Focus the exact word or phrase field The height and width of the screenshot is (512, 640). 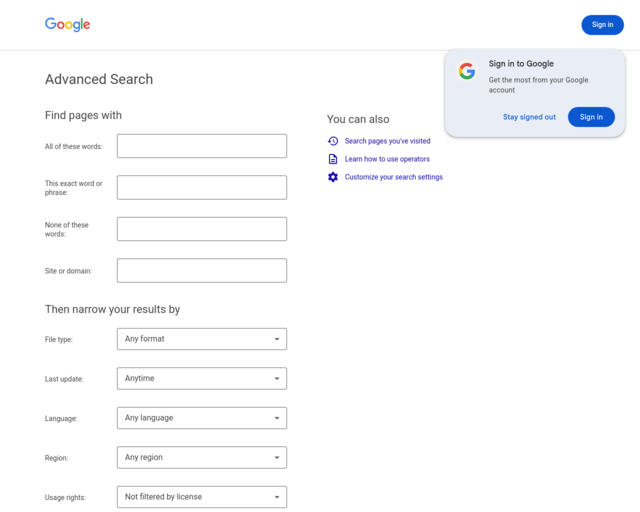point(202,187)
